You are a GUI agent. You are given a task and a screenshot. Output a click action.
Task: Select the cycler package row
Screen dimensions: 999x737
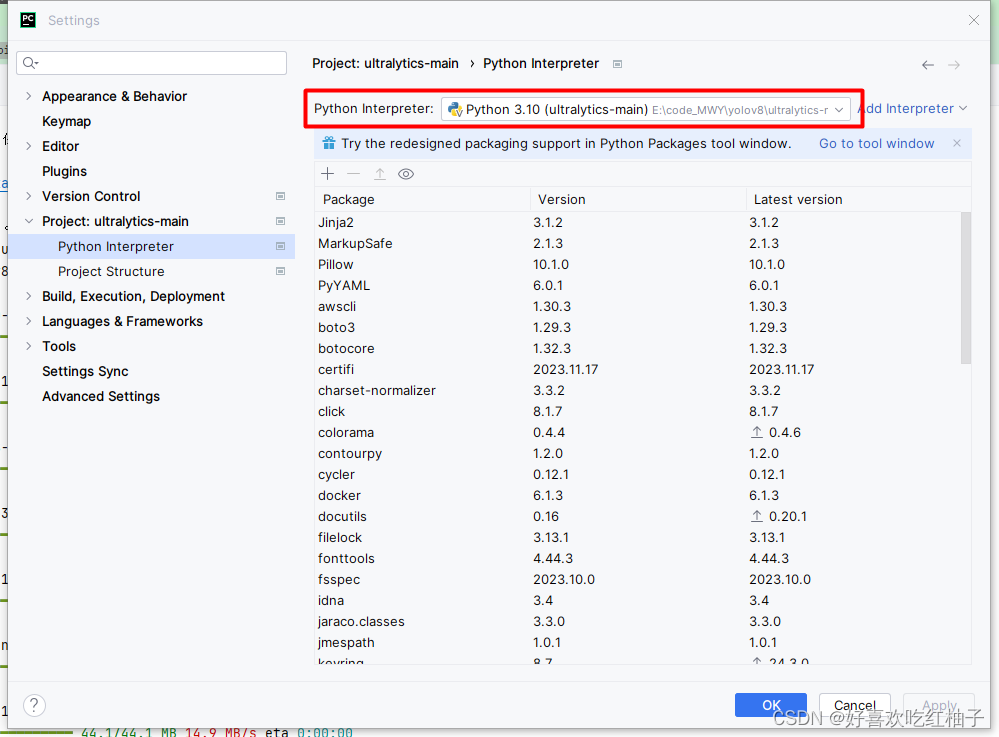(638, 475)
